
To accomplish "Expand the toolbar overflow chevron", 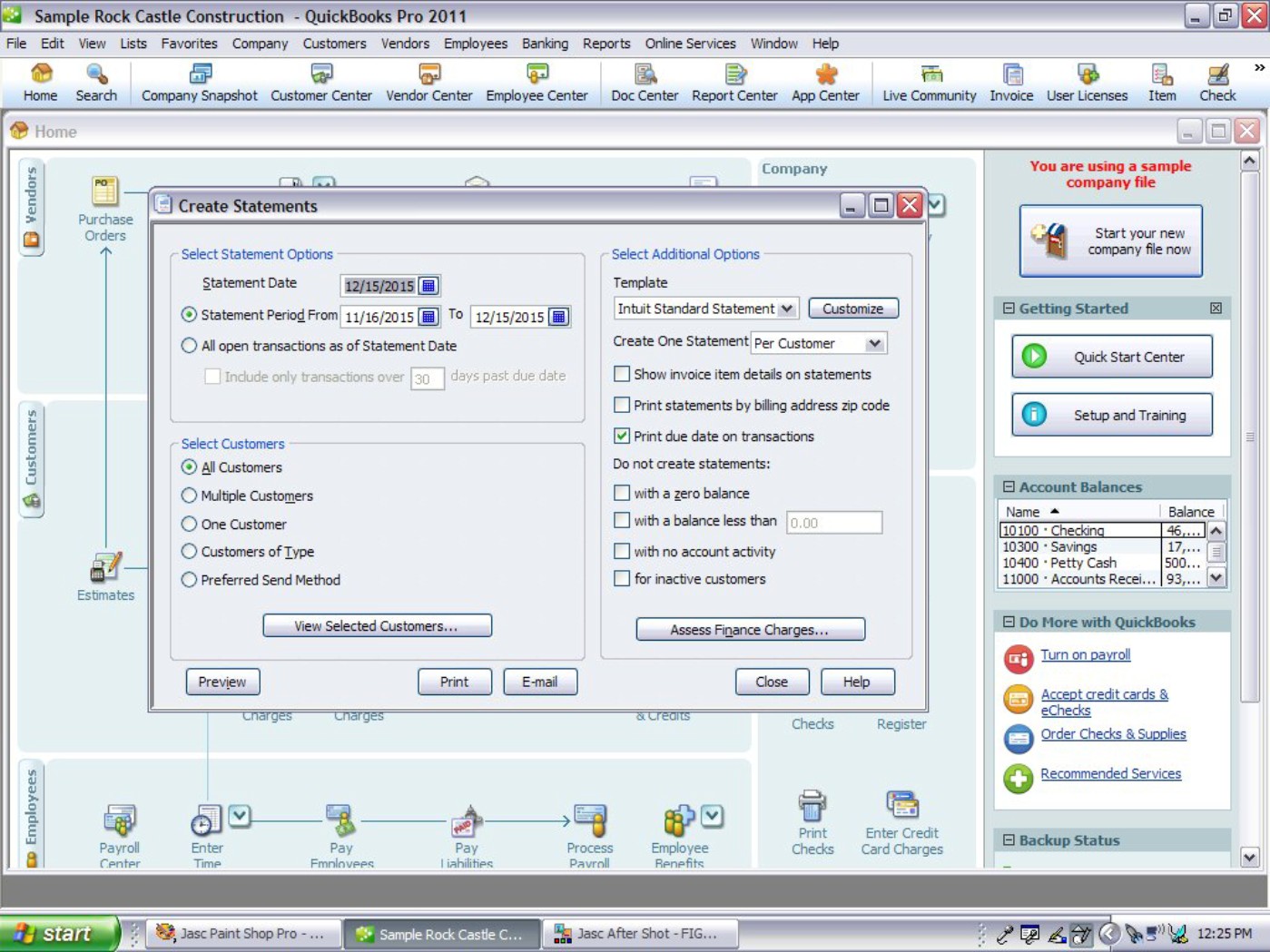I will tap(1259, 67).
